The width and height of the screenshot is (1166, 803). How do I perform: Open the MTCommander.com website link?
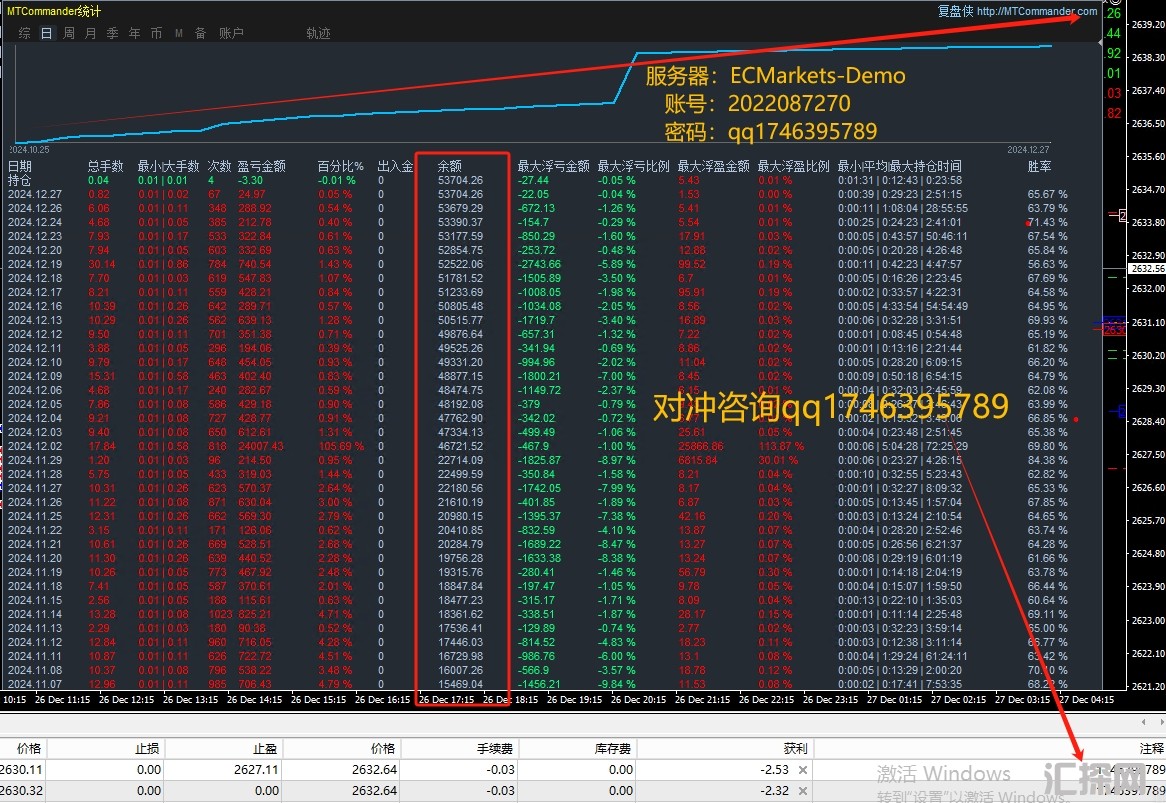1036,12
